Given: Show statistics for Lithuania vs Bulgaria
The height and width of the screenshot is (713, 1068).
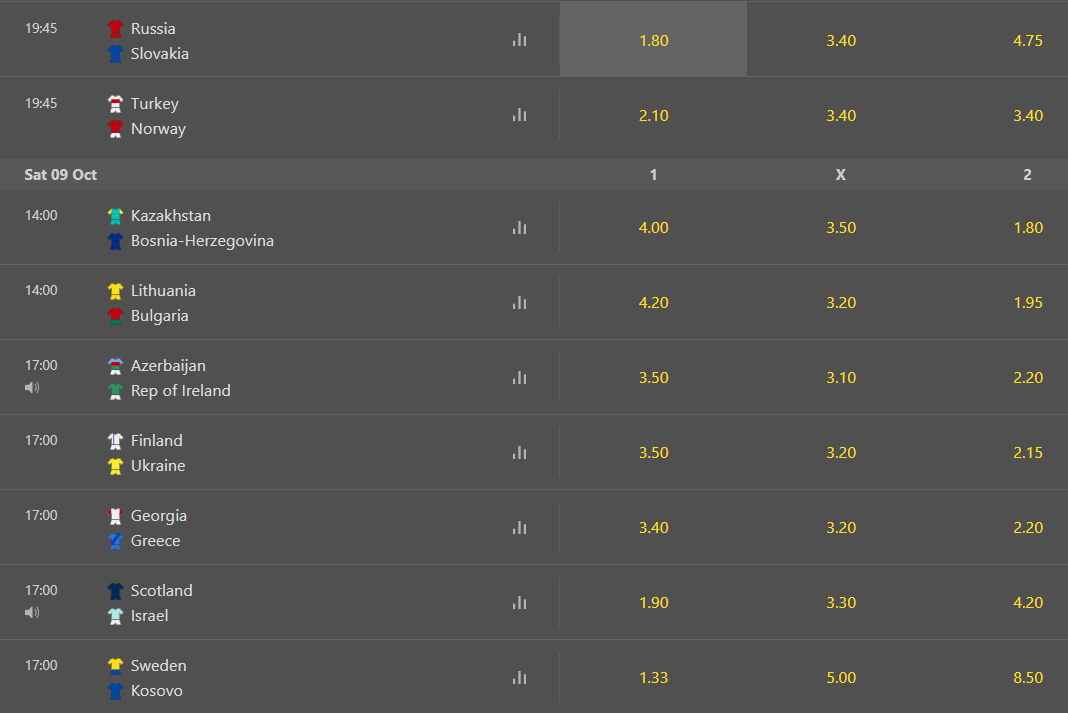Looking at the screenshot, I should click(x=520, y=302).
